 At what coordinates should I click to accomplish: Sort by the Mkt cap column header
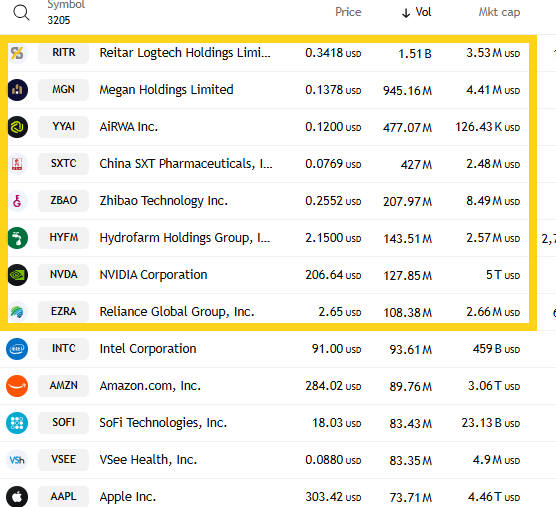[499, 12]
